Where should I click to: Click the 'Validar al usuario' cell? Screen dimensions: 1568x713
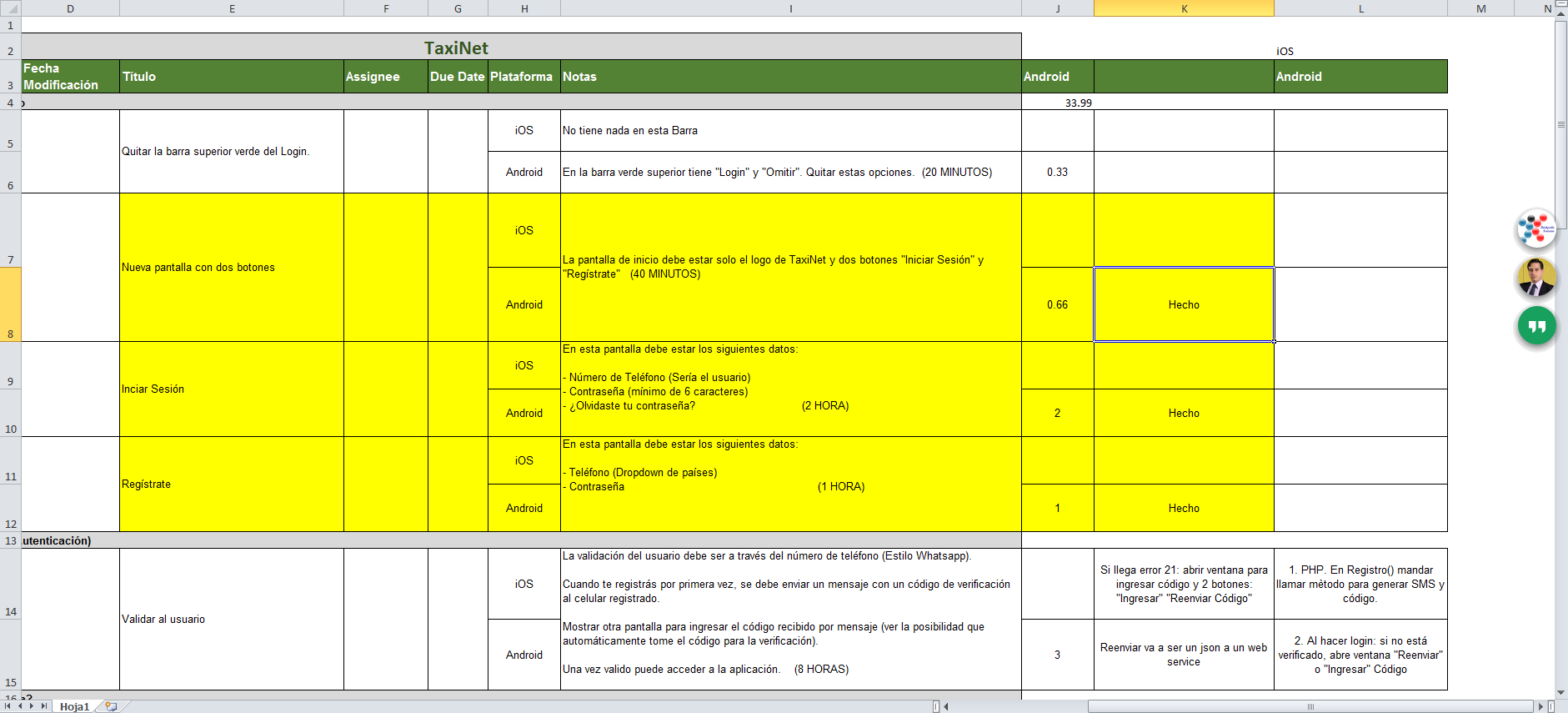point(232,619)
